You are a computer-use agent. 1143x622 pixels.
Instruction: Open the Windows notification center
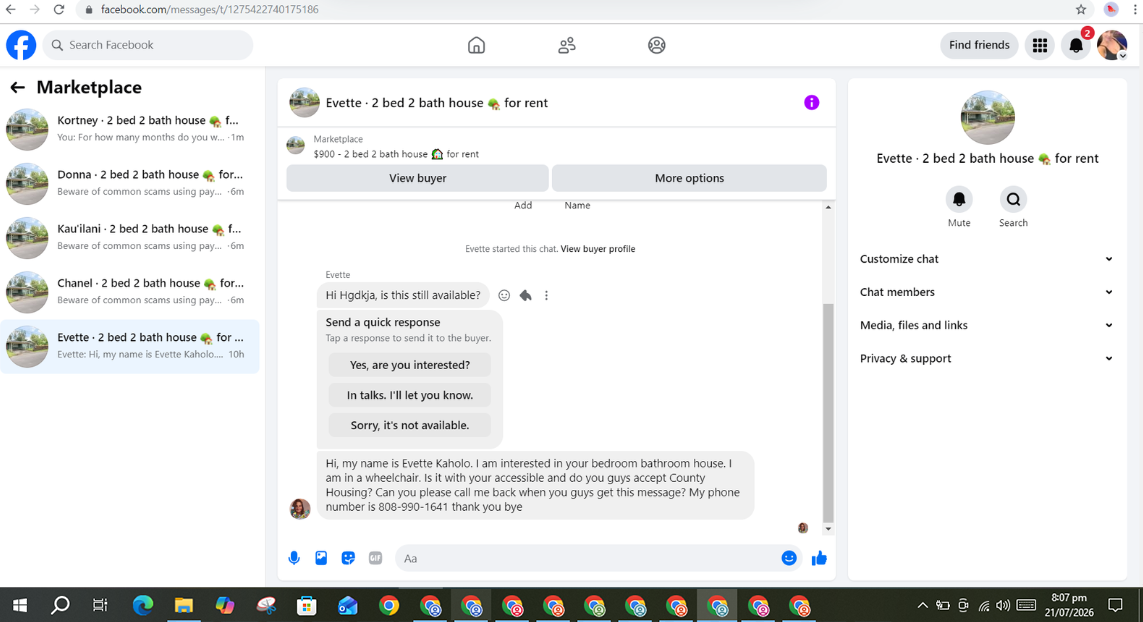1115,605
